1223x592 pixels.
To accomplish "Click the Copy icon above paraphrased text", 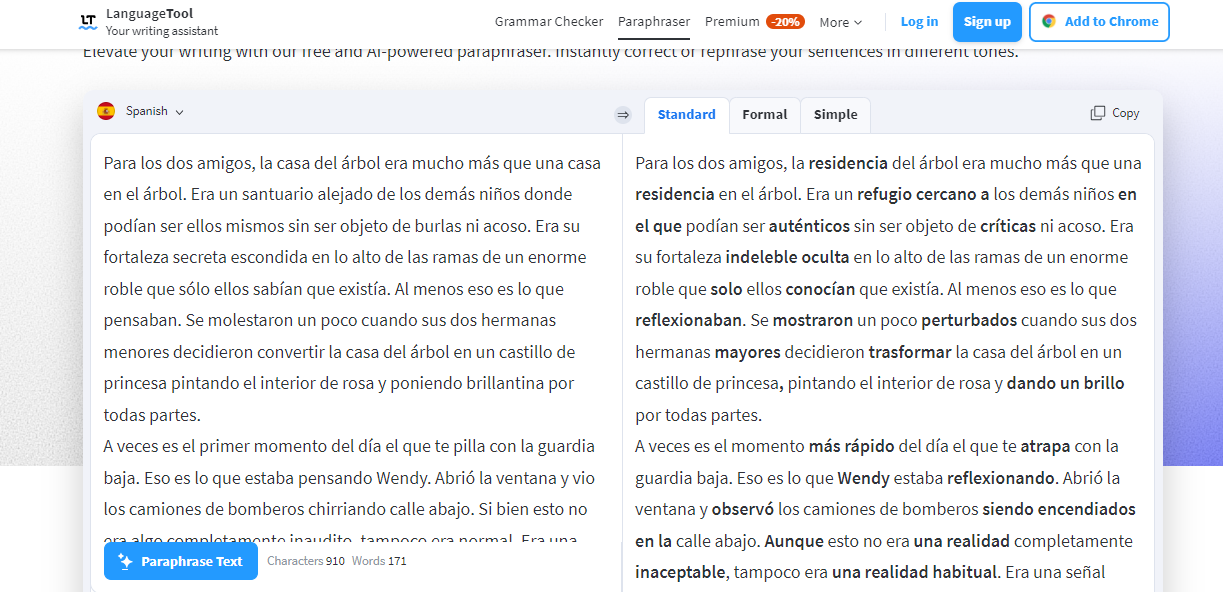I will coord(1098,113).
